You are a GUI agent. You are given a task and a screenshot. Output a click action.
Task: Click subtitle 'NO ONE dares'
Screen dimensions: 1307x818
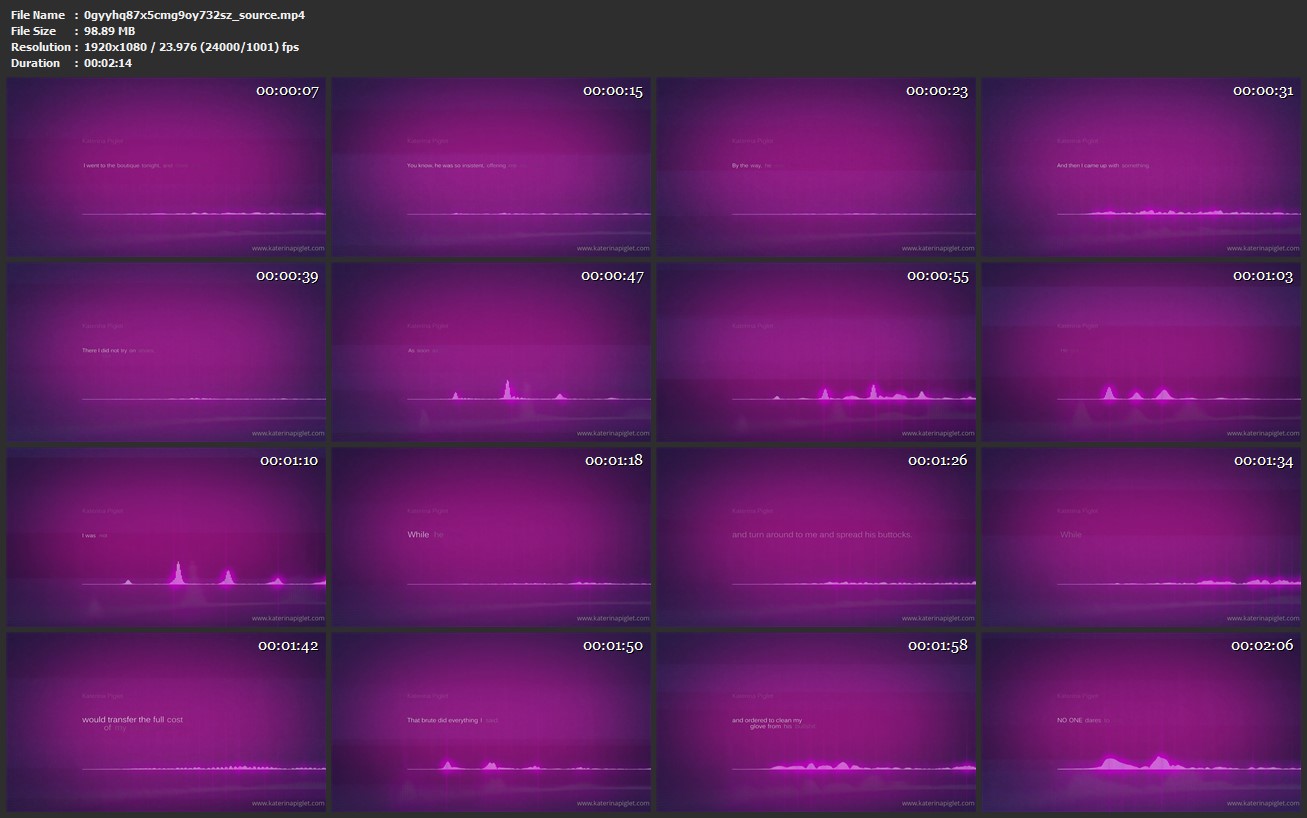[1079, 720]
